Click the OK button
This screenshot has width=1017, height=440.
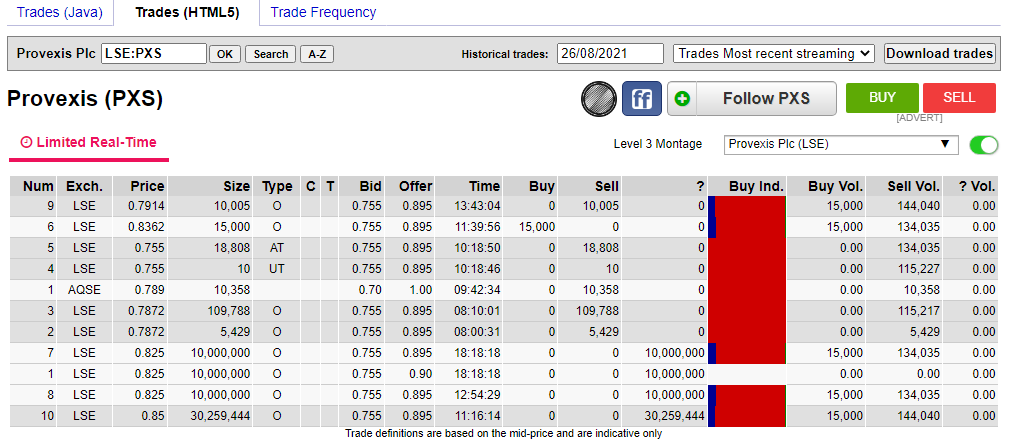(x=224, y=54)
